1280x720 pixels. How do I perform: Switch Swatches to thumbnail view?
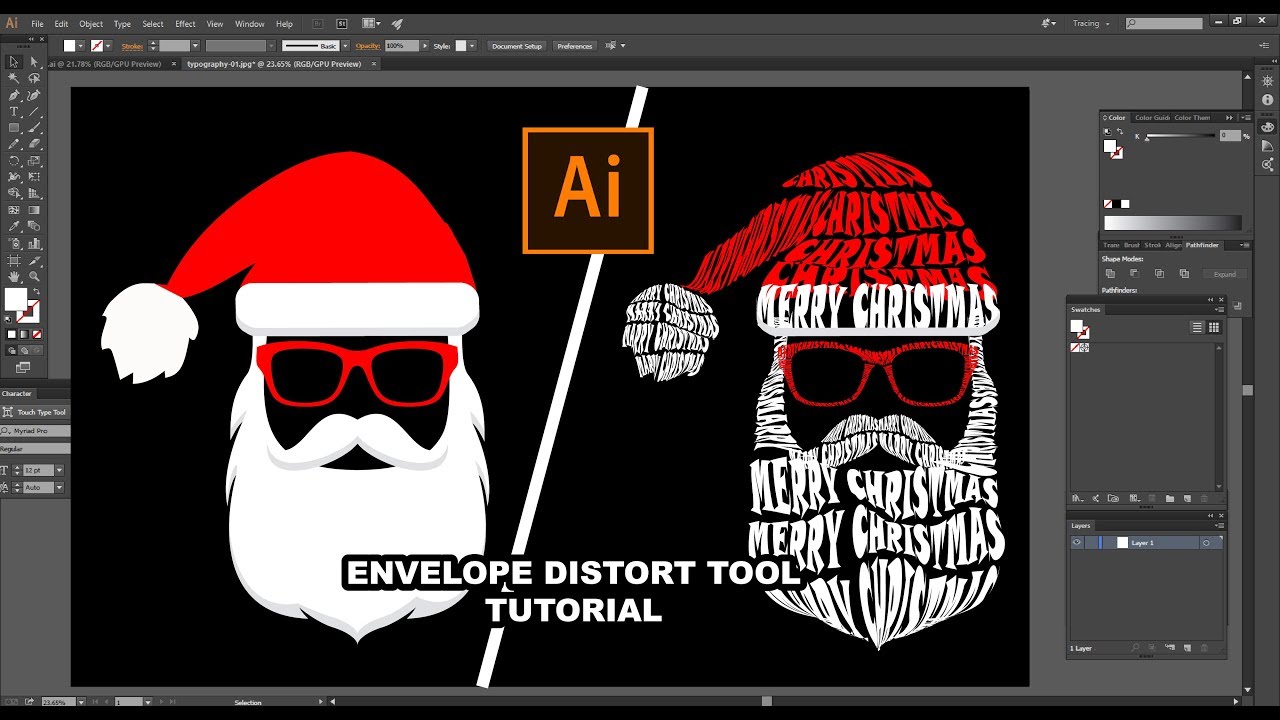click(1214, 327)
